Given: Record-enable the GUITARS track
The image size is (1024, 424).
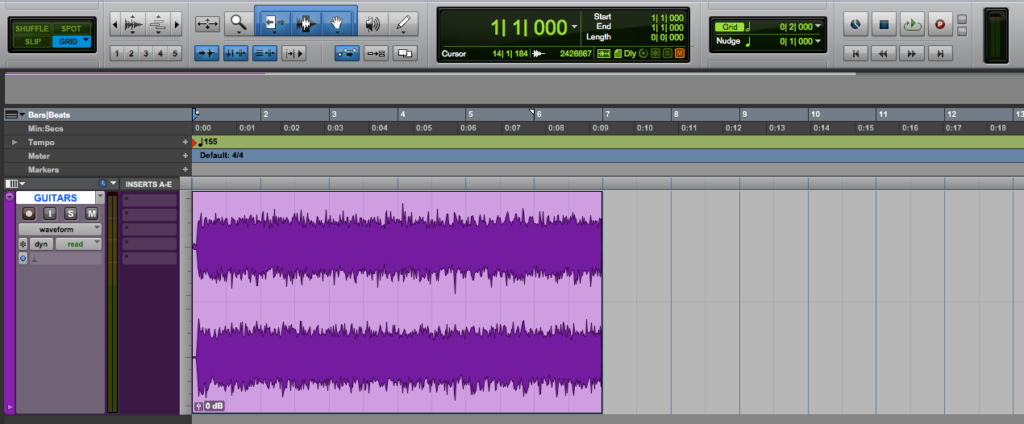Looking at the screenshot, I should [28, 214].
